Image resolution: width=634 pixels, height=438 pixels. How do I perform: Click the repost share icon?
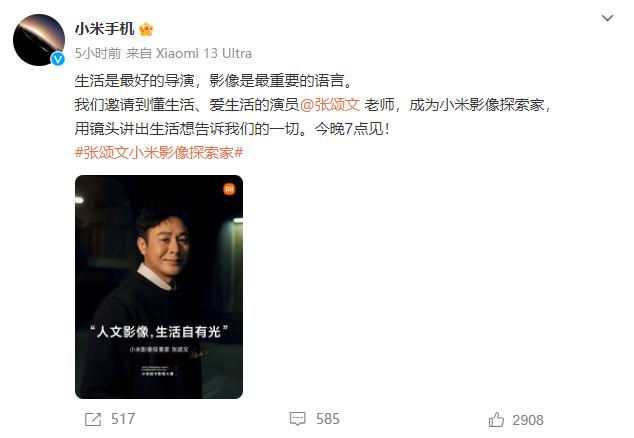pos(93,419)
